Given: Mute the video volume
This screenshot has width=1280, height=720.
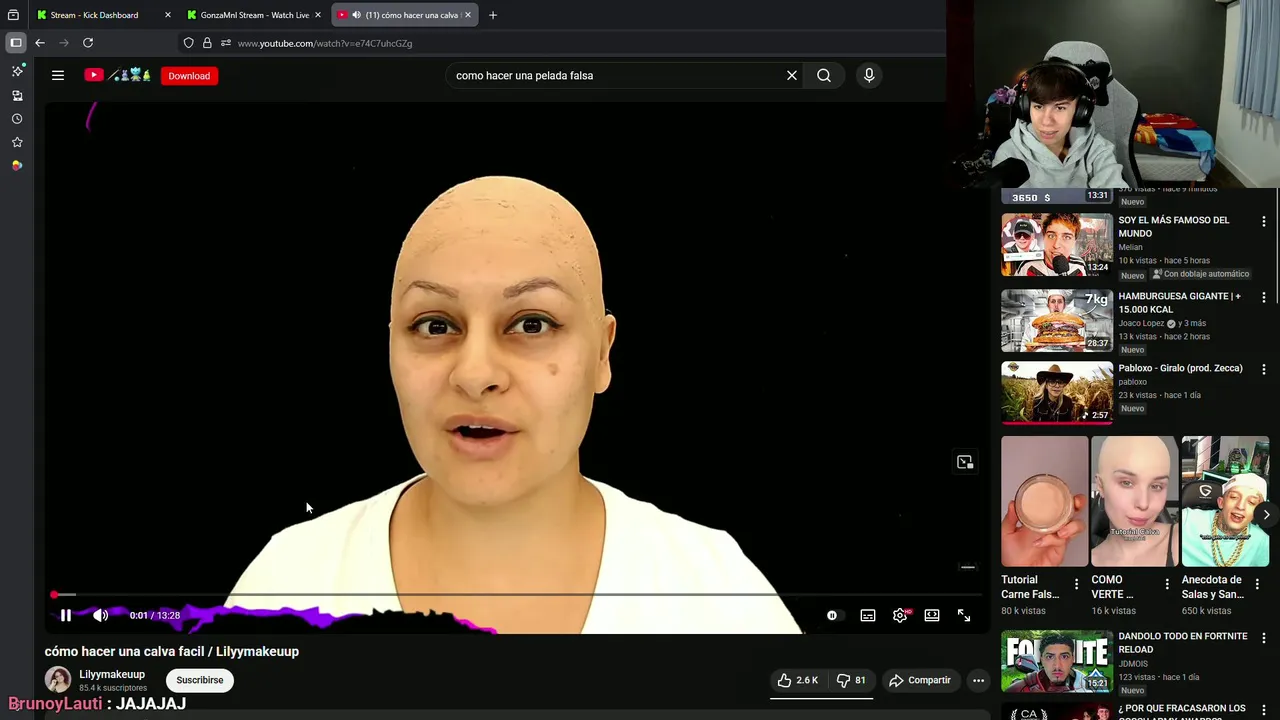Looking at the screenshot, I should point(100,615).
